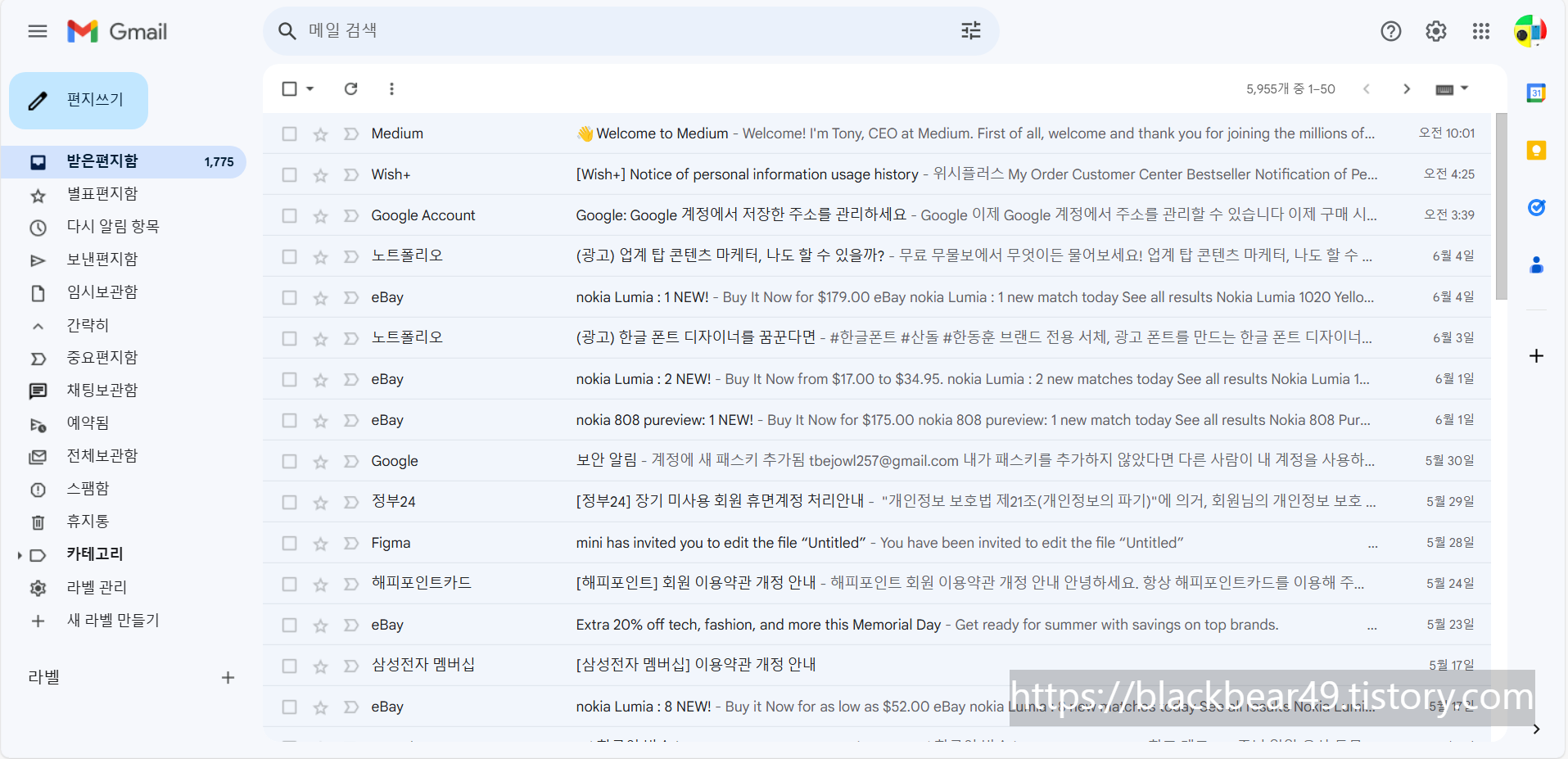The height and width of the screenshot is (759, 1568).
Task: Open the account profile avatar
Action: 1530,31
